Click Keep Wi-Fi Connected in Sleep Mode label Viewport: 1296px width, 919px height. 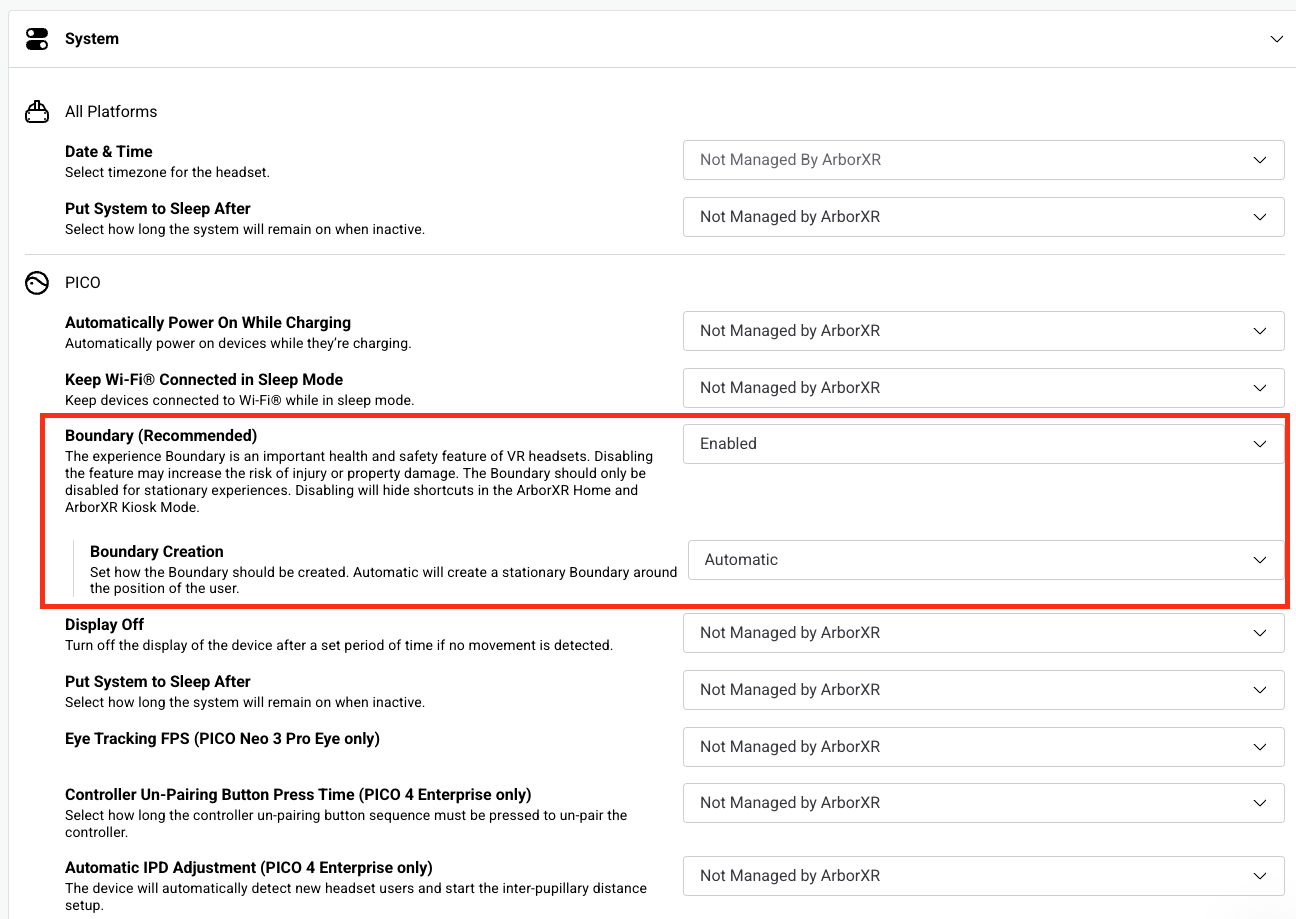[204, 380]
